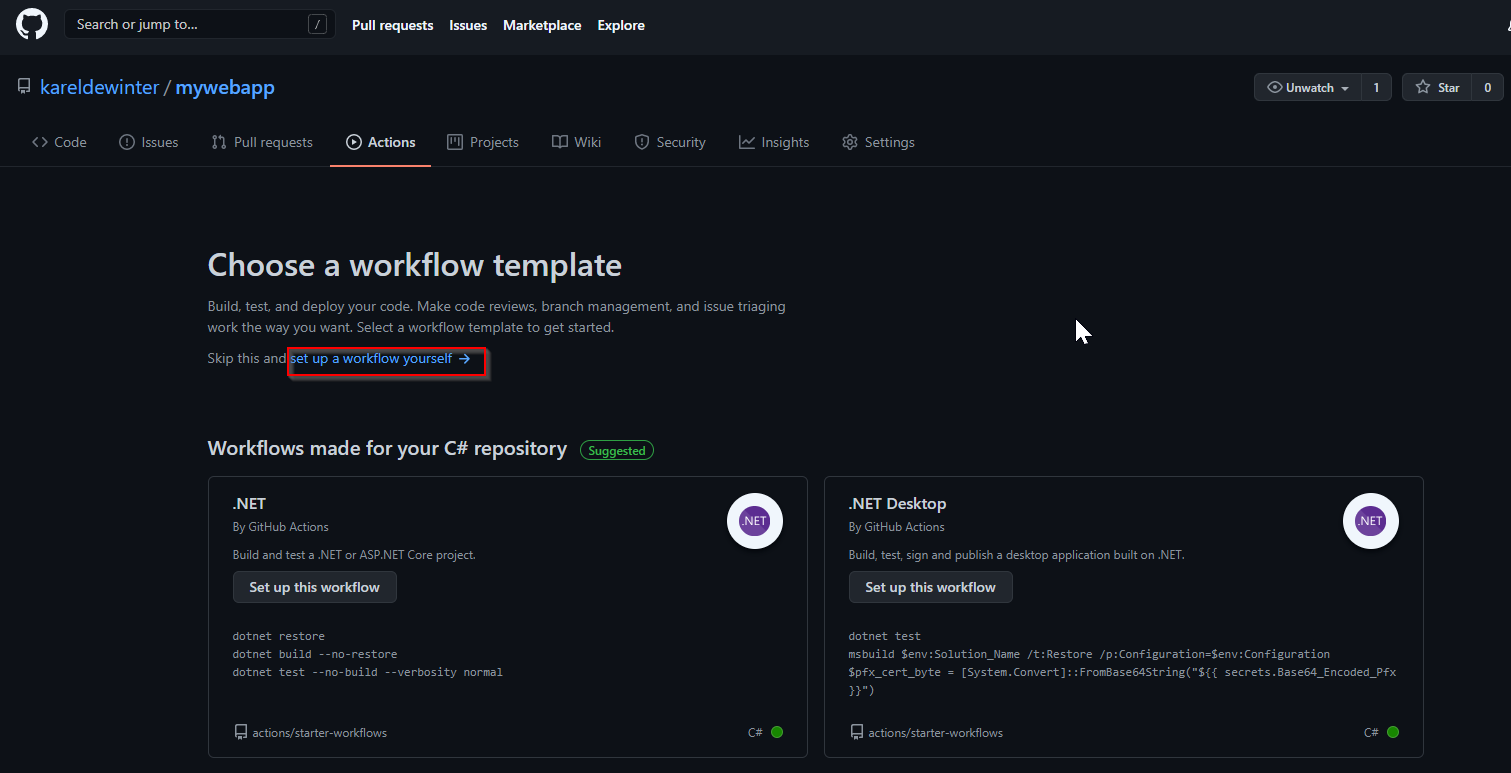Switch to the Code tab
This screenshot has height=773, width=1511.
(x=59, y=142)
